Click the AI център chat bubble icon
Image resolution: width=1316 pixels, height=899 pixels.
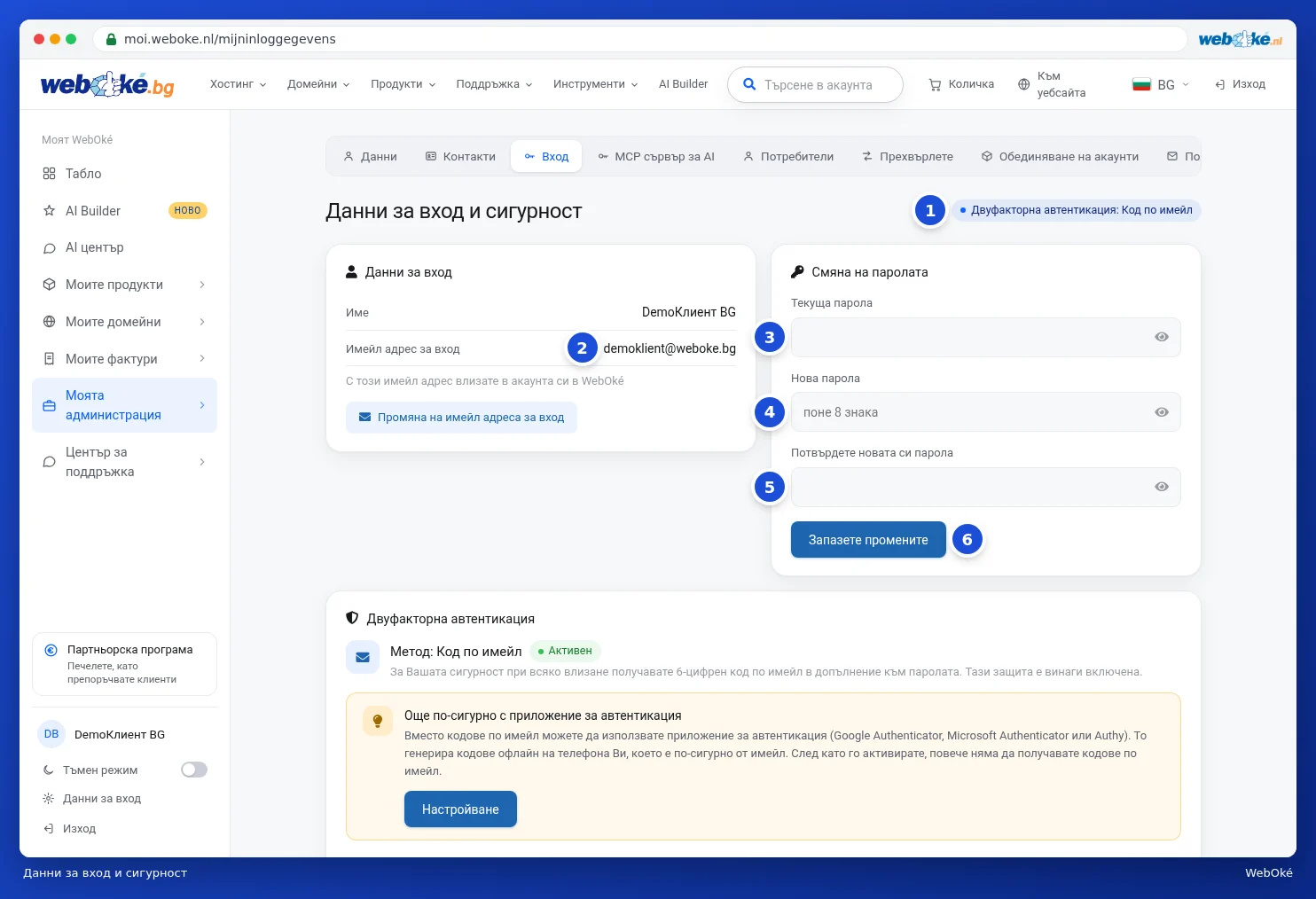[x=50, y=248]
